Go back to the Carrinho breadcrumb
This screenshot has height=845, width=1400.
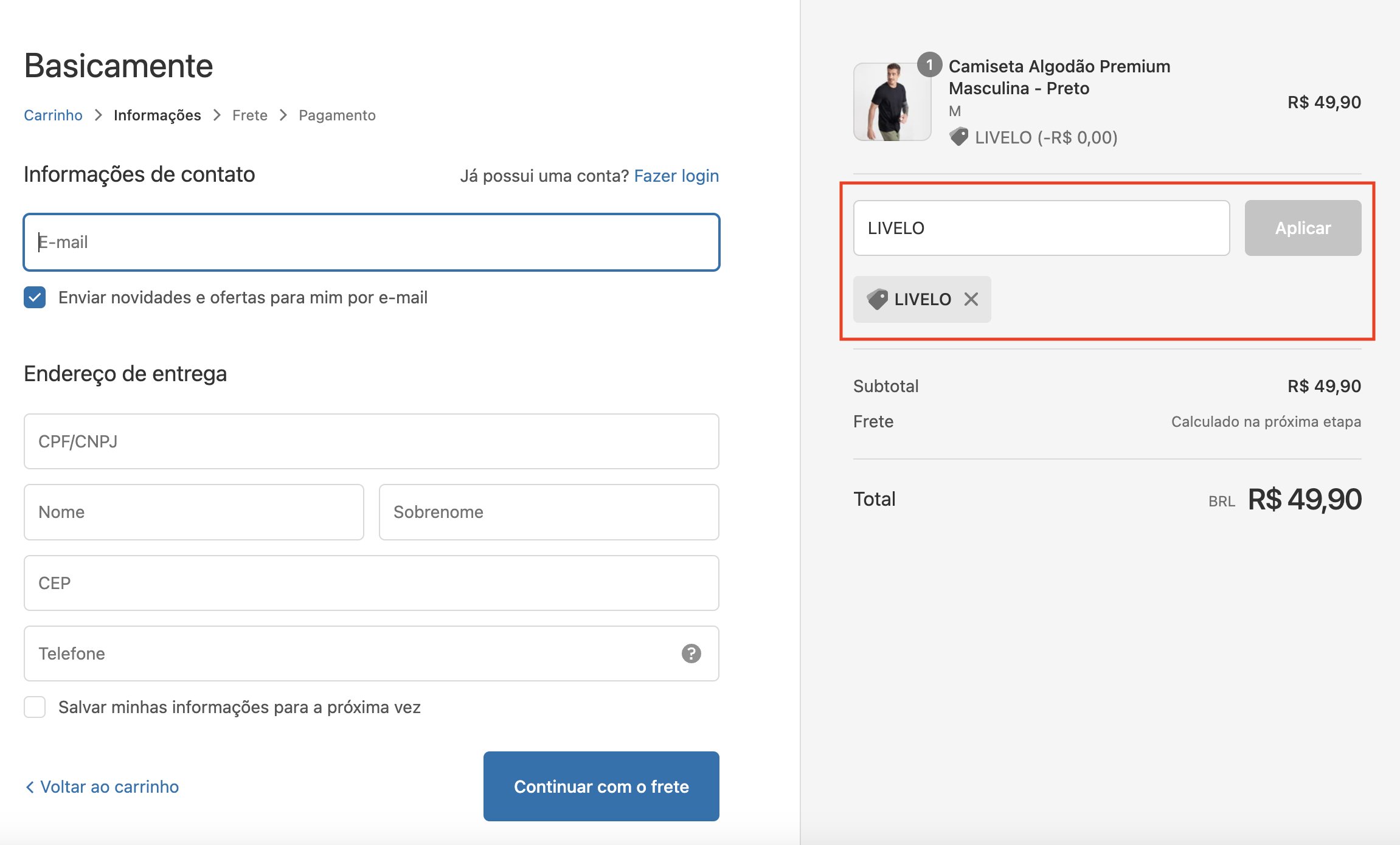[53, 115]
